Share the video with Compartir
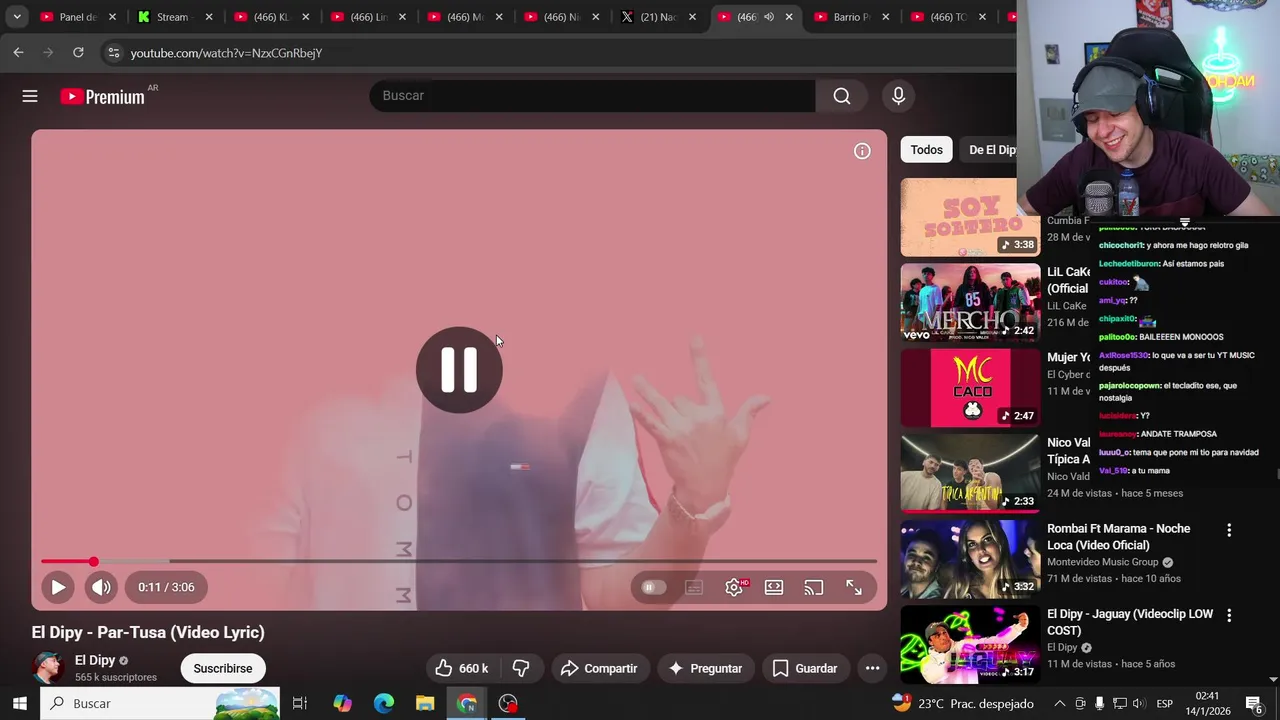This screenshot has width=1280, height=720. pos(599,668)
